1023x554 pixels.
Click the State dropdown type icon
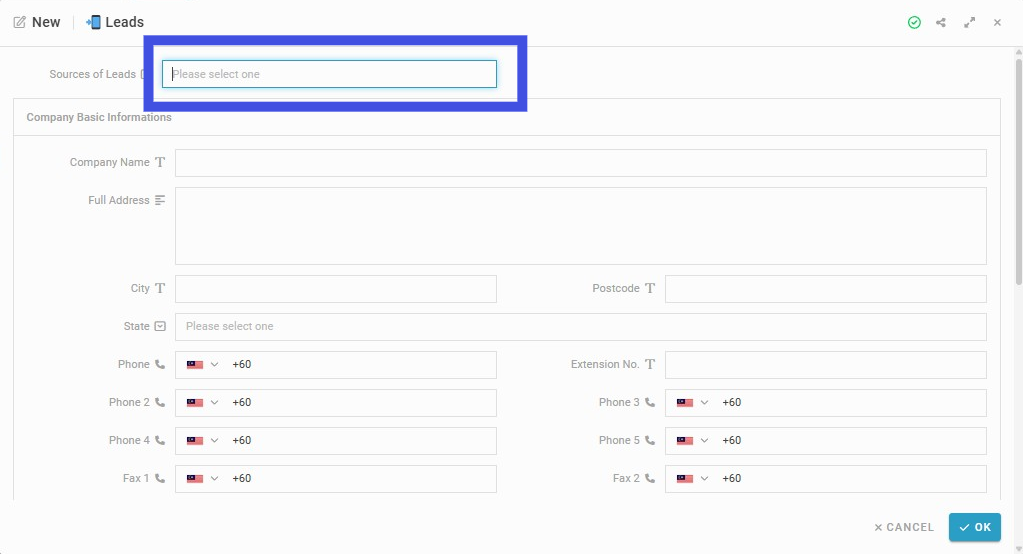pyautogui.click(x=160, y=326)
